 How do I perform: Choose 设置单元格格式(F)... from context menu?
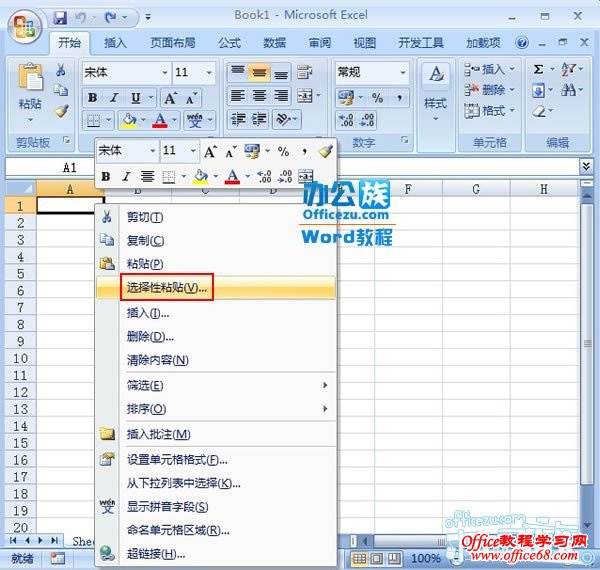coord(216,460)
